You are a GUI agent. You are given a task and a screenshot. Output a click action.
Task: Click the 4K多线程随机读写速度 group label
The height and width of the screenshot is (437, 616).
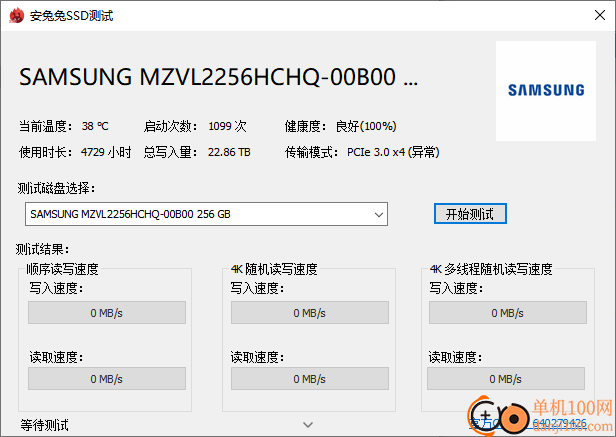coord(491,269)
